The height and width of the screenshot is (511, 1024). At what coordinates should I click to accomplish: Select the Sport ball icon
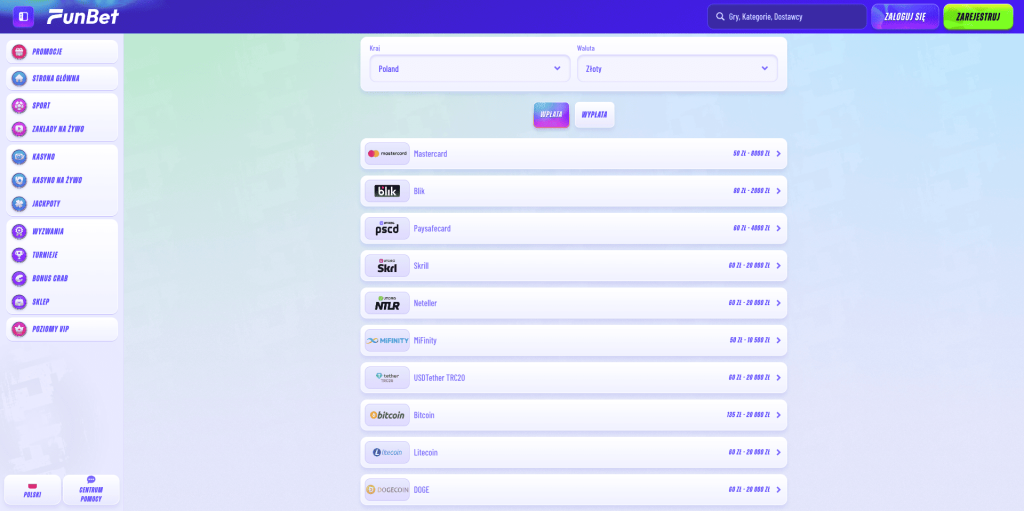(x=19, y=105)
